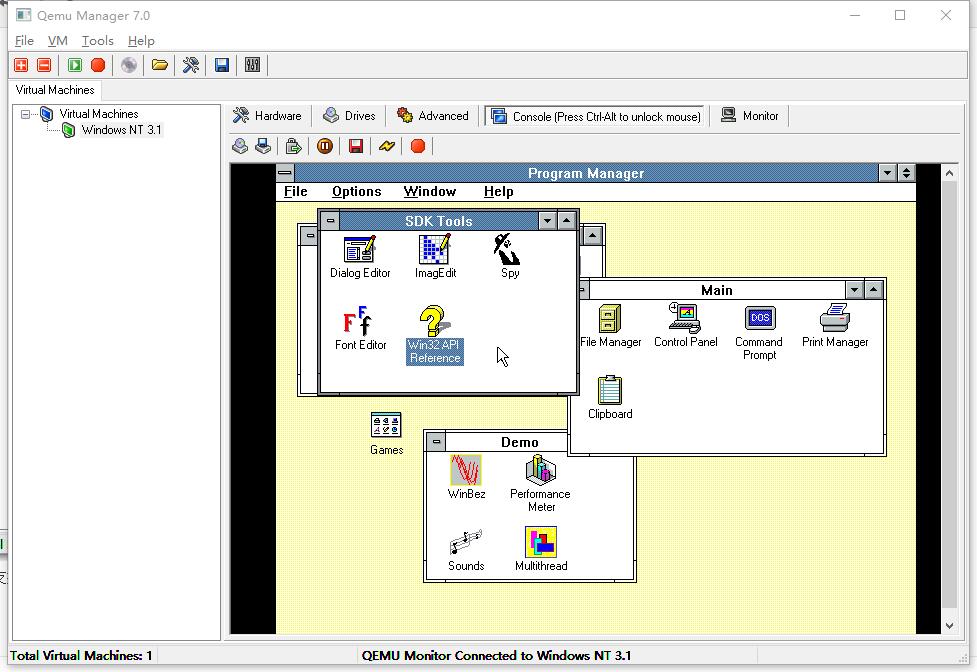Select the Dialog Editor icon in SDK Tools
The image size is (977, 672).
click(360, 257)
